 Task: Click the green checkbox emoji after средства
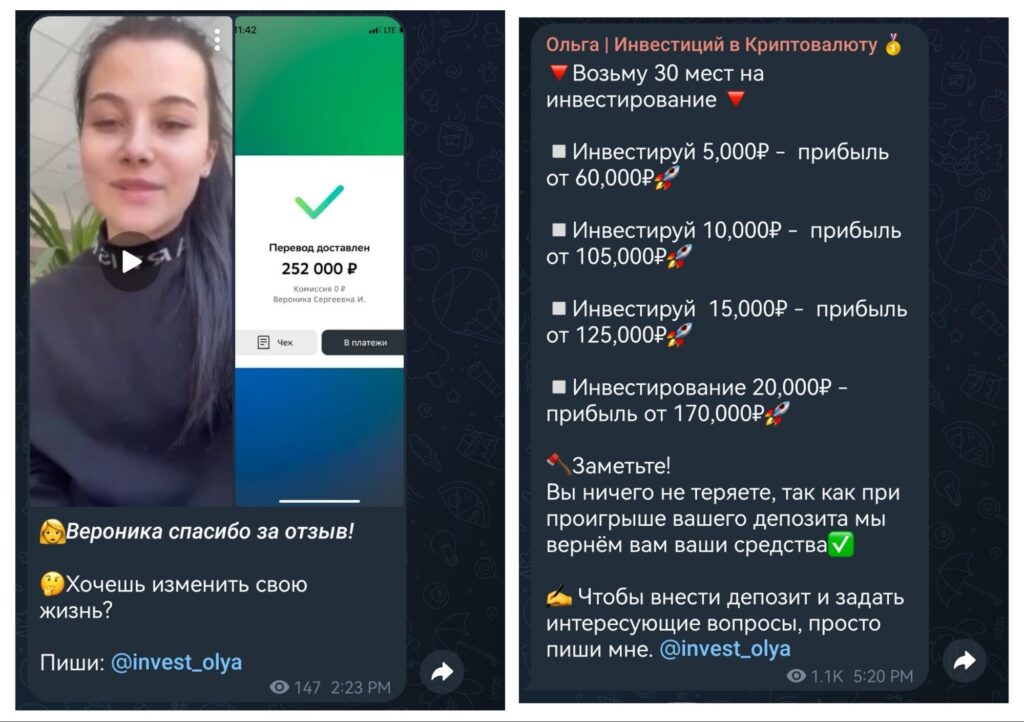tap(840, 544)
